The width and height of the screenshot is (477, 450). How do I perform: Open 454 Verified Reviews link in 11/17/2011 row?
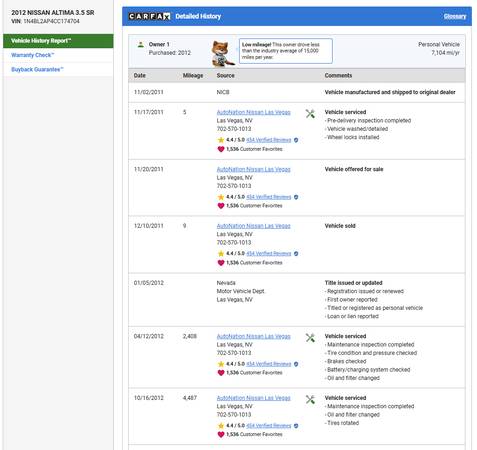tap(269, 140)
